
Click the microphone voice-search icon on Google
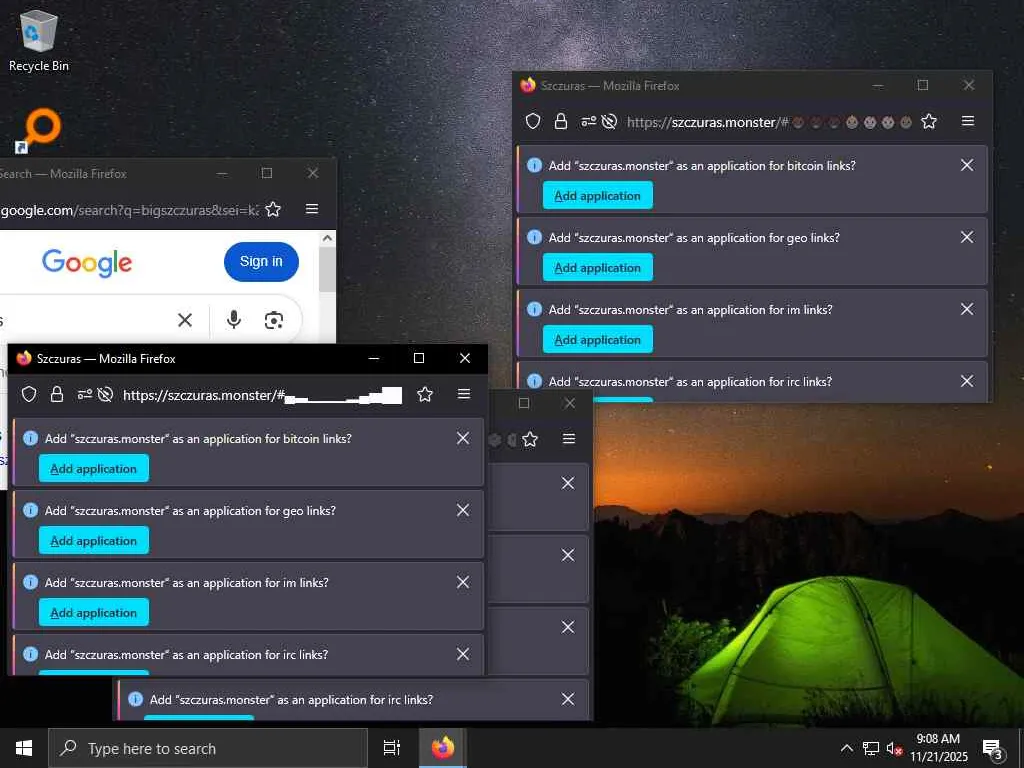pos(234,319)
